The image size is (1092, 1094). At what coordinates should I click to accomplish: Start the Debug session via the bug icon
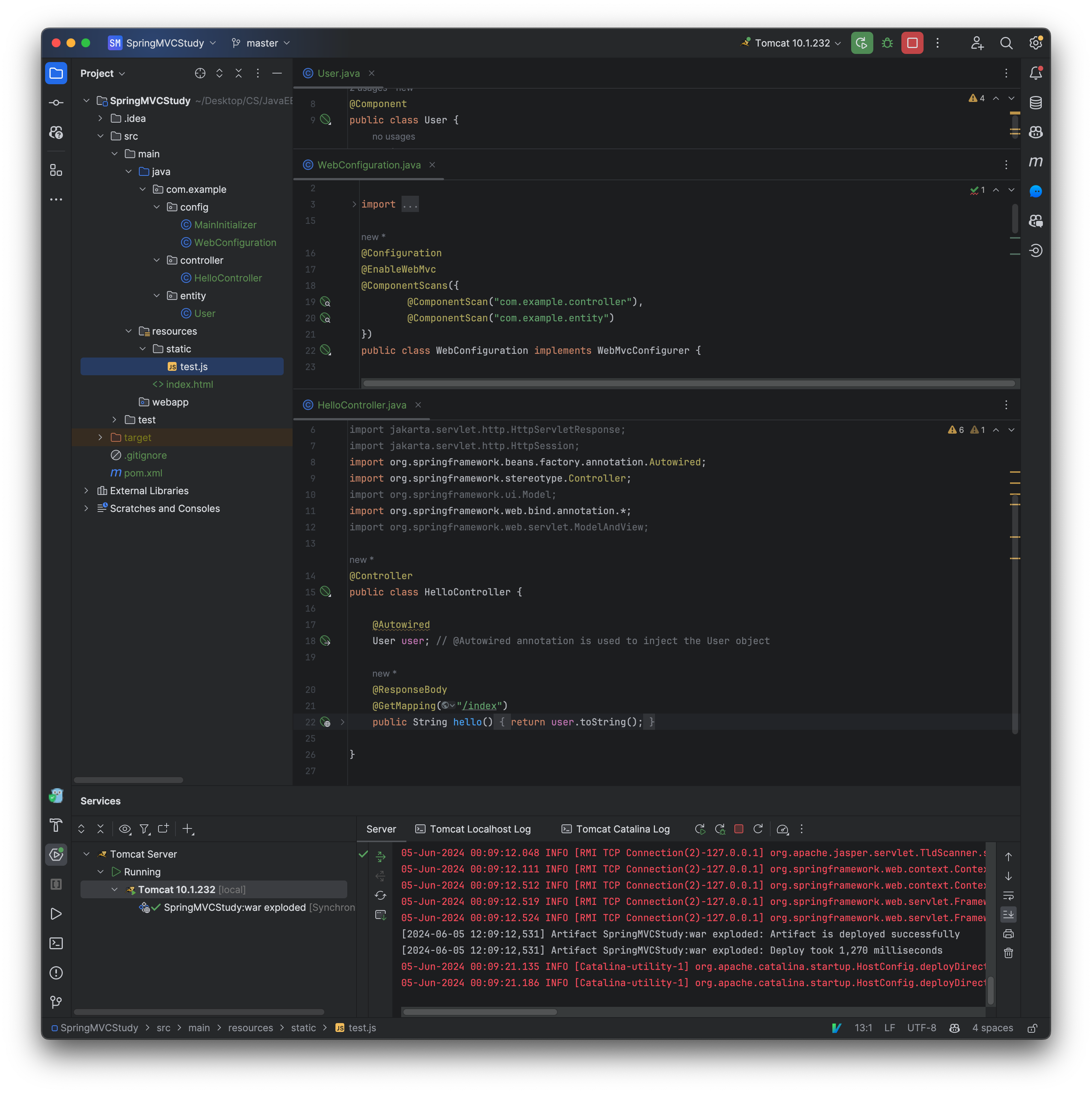coord(886,42)
